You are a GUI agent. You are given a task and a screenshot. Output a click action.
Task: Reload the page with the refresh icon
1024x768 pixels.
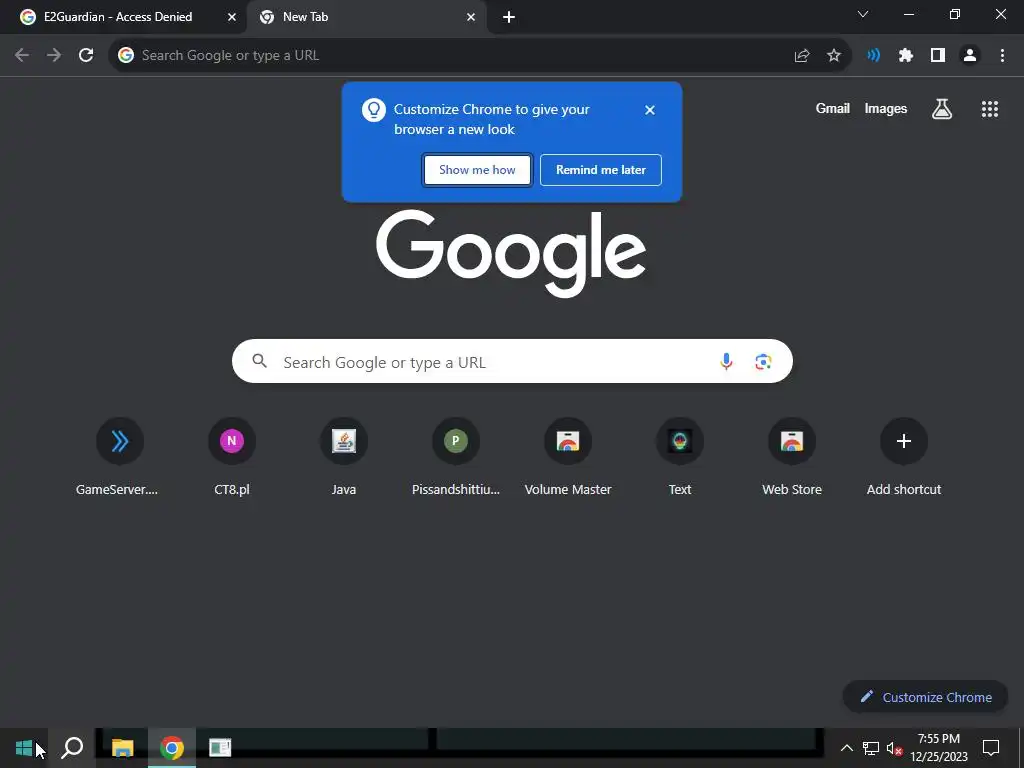86,56
